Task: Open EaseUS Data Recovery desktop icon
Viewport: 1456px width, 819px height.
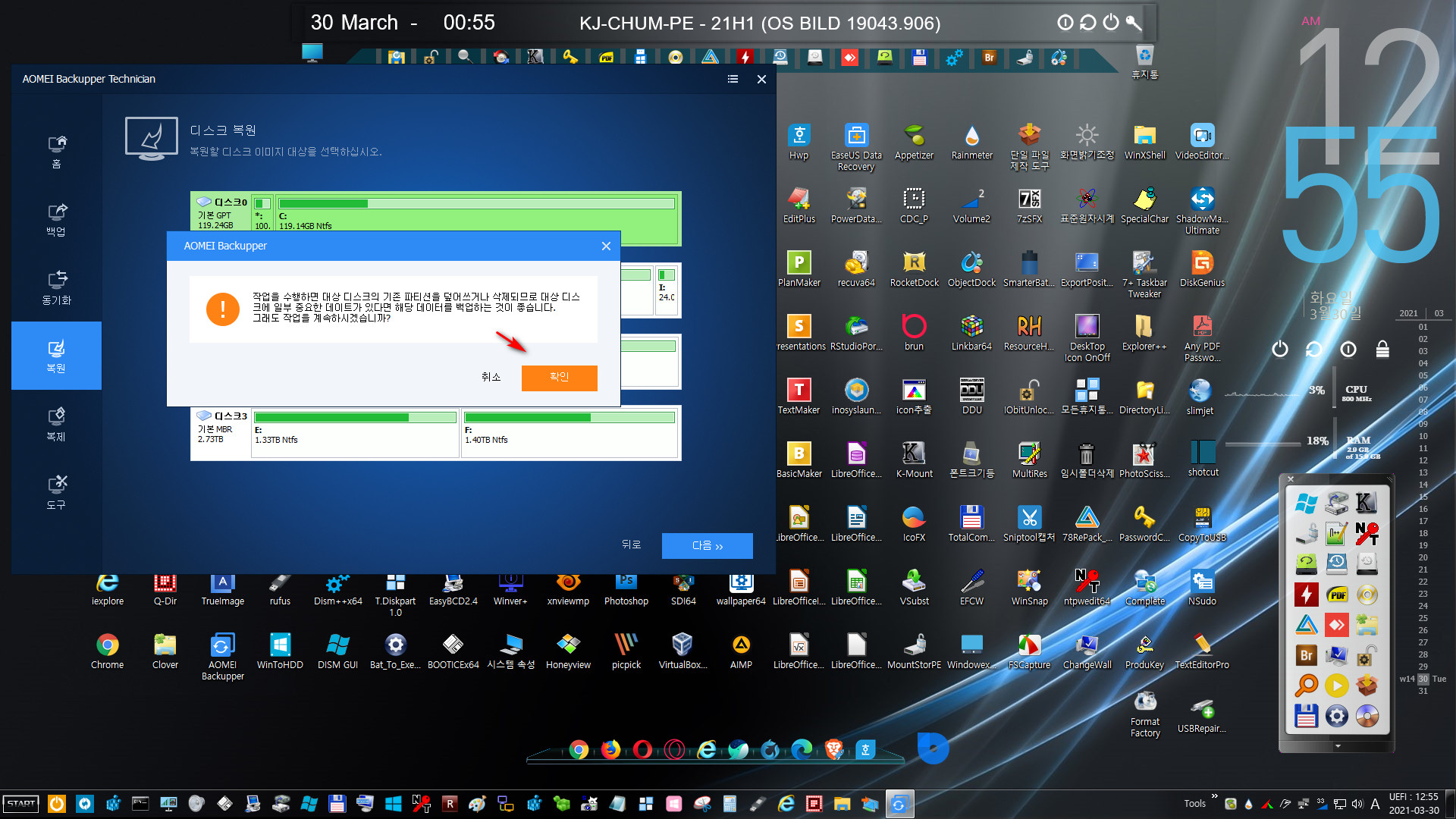Action: (856, 147)
